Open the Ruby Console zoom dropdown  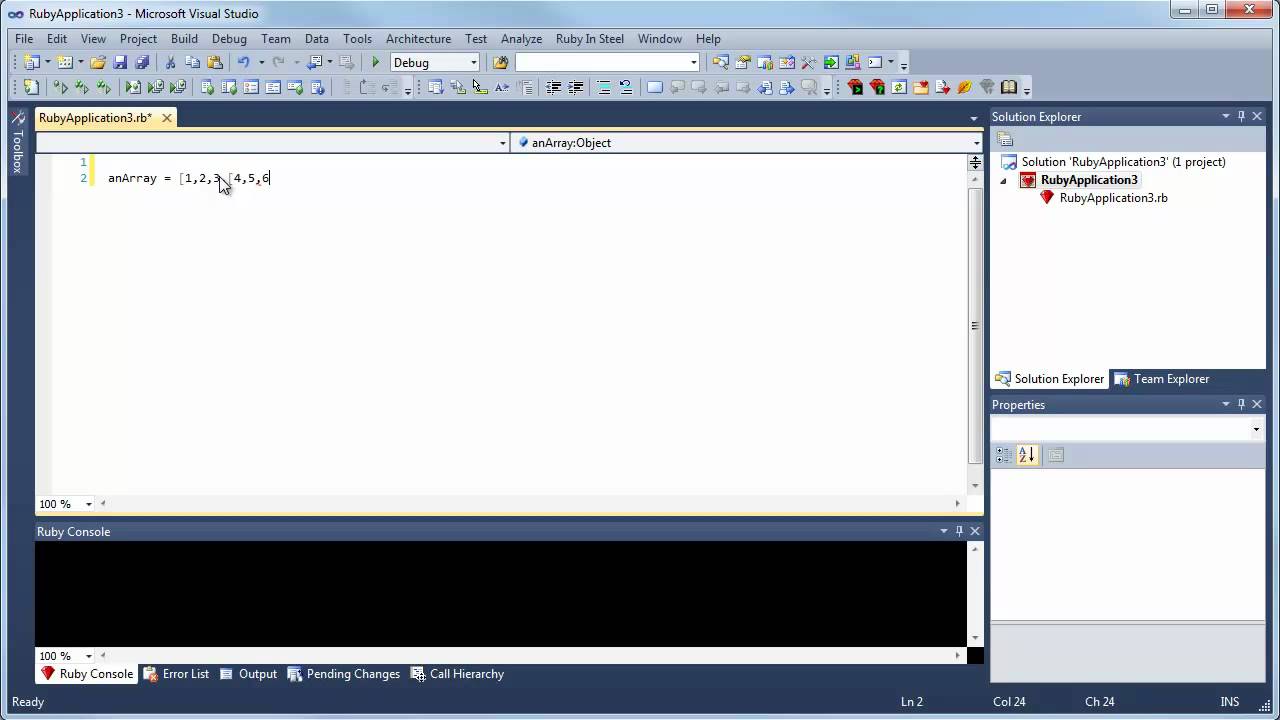click(89, 656)
